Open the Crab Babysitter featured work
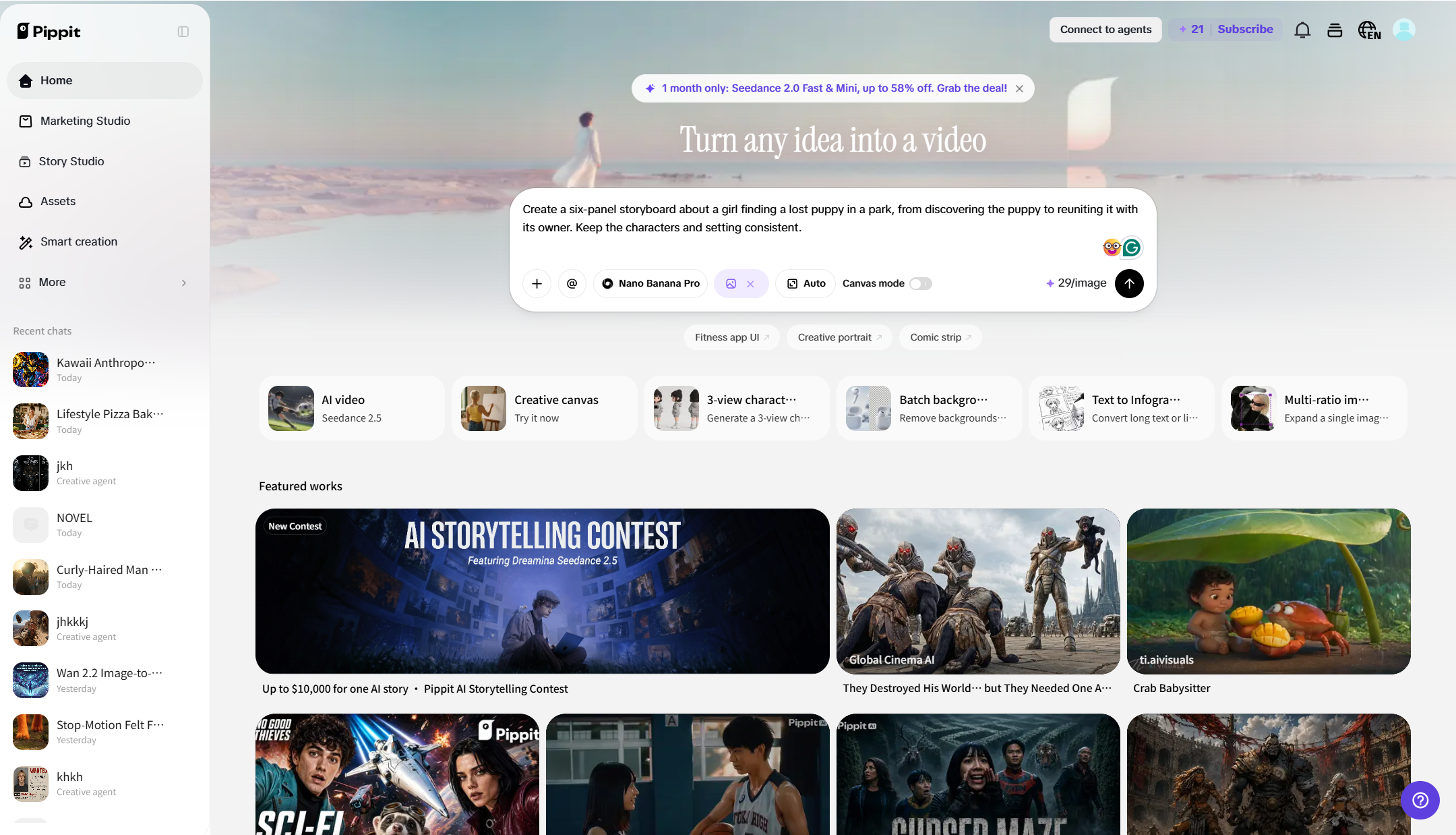1456x835 pixels. pyautogui.click(x=1269, y=591)
